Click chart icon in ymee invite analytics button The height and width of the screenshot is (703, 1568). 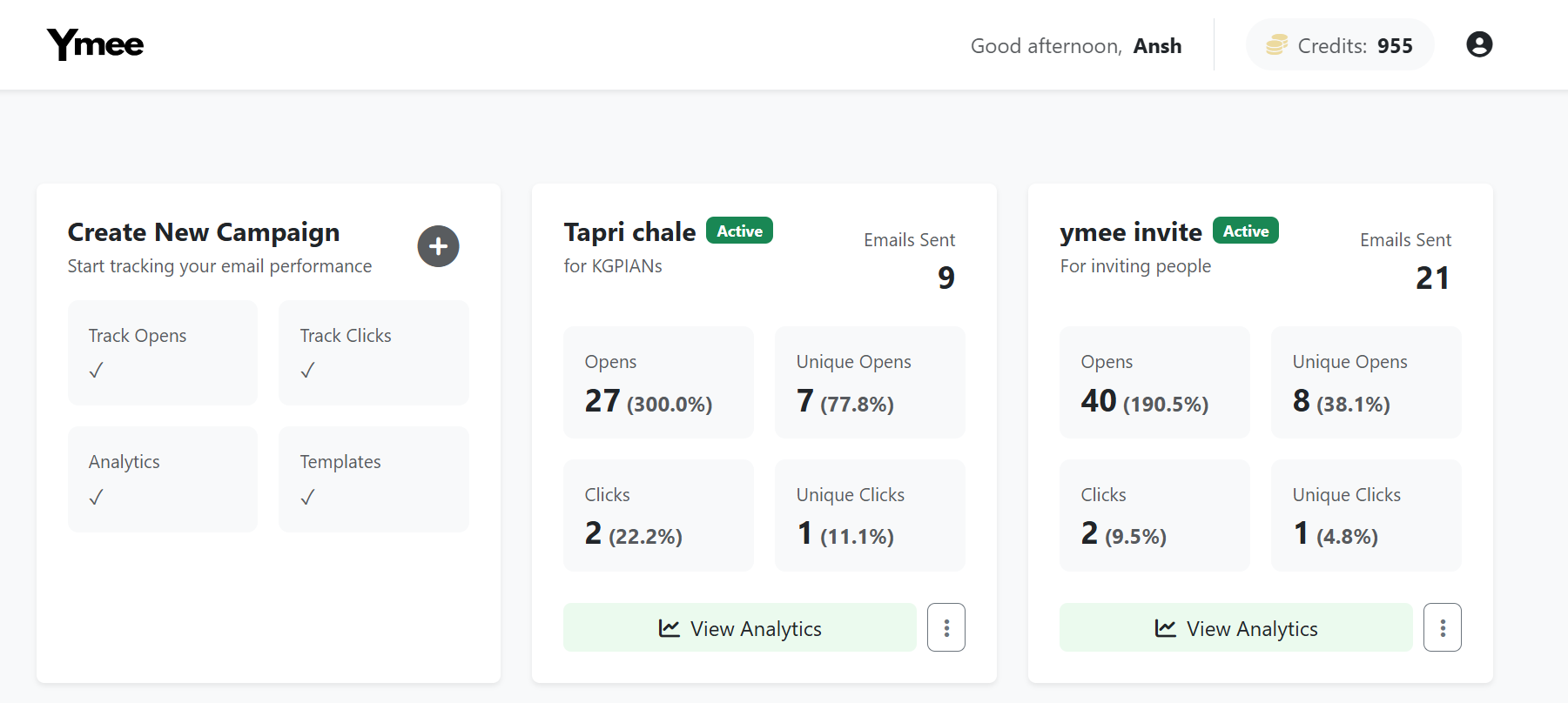[x=1165, y=628]
